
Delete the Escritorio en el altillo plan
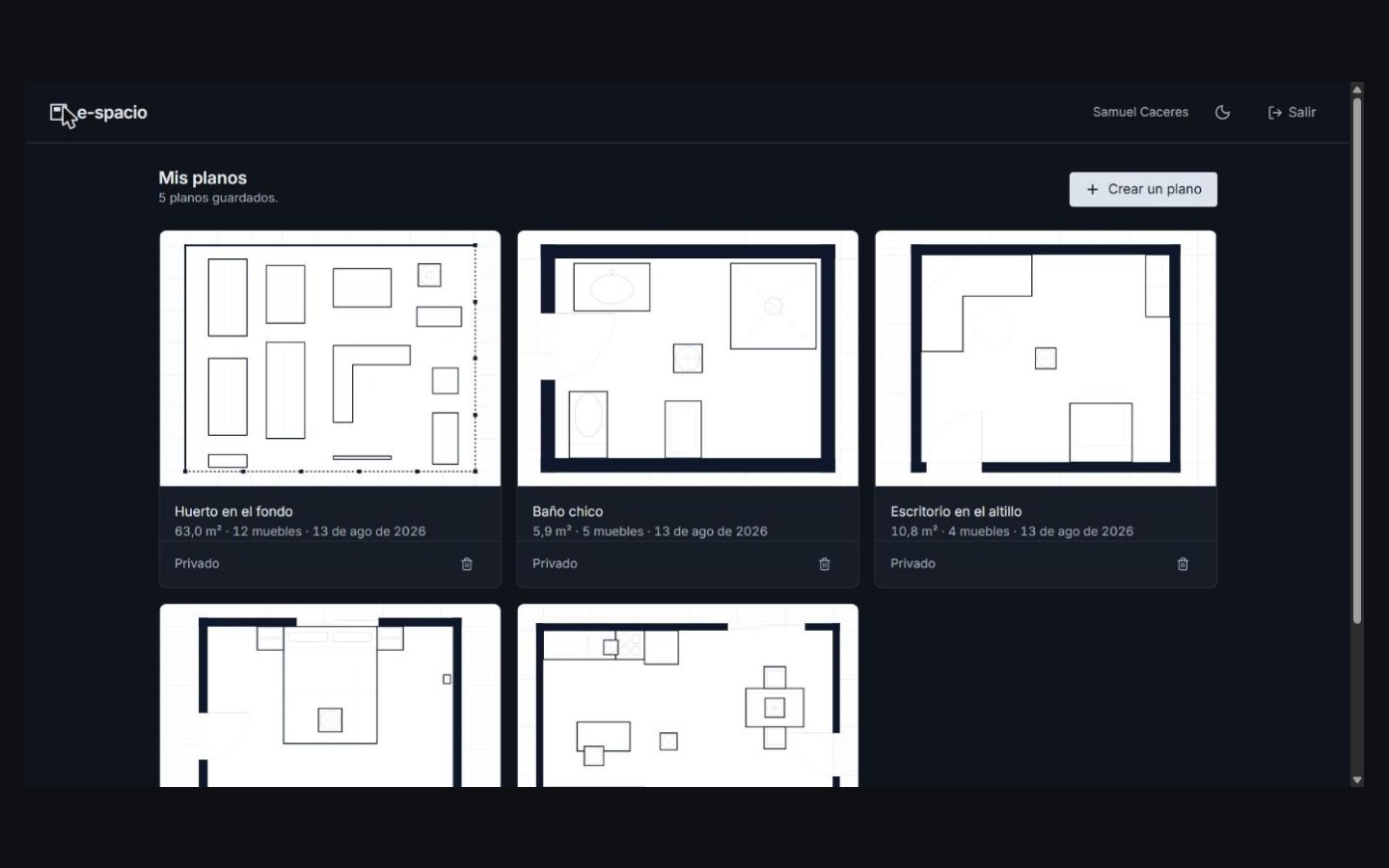click(1183, 564)
